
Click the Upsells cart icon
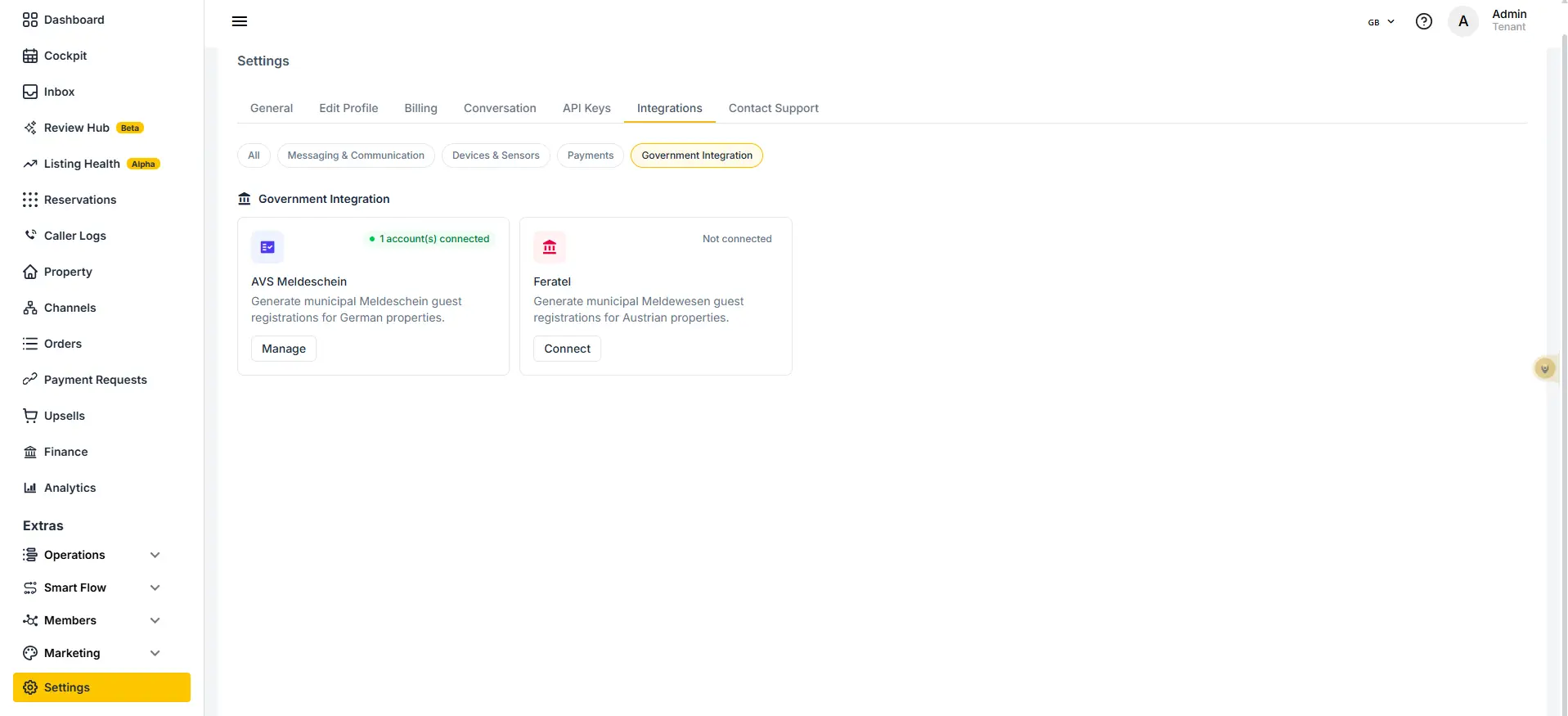point(30,416)
